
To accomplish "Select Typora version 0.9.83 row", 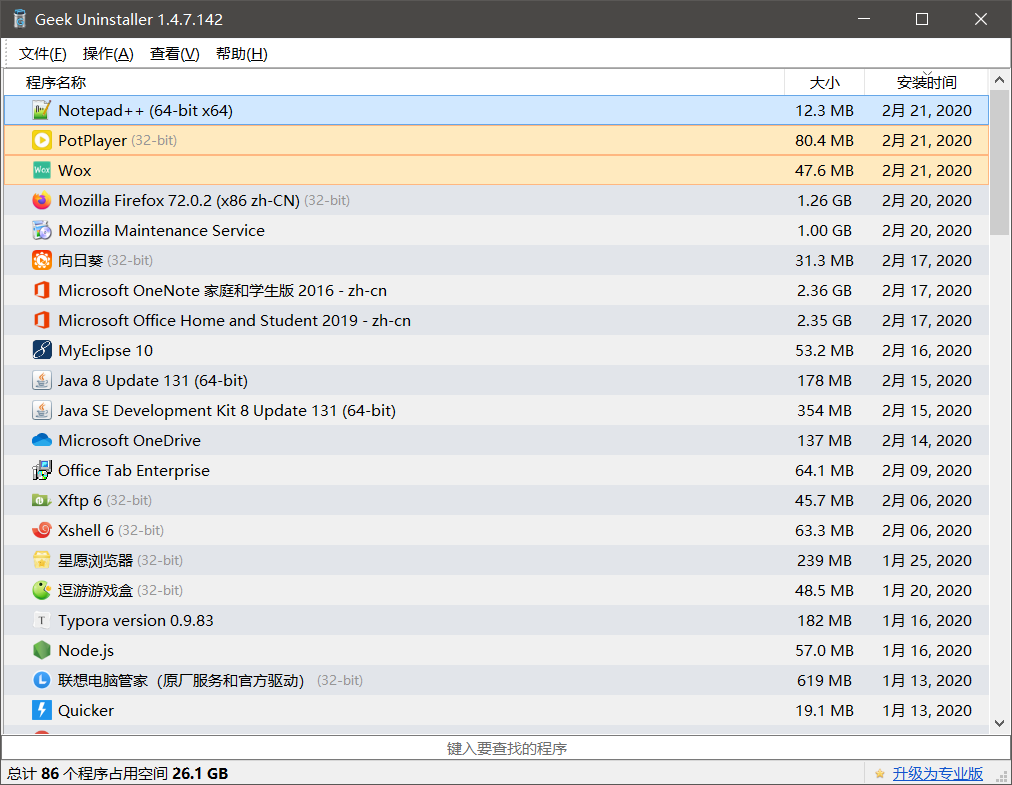I will 496,620.
